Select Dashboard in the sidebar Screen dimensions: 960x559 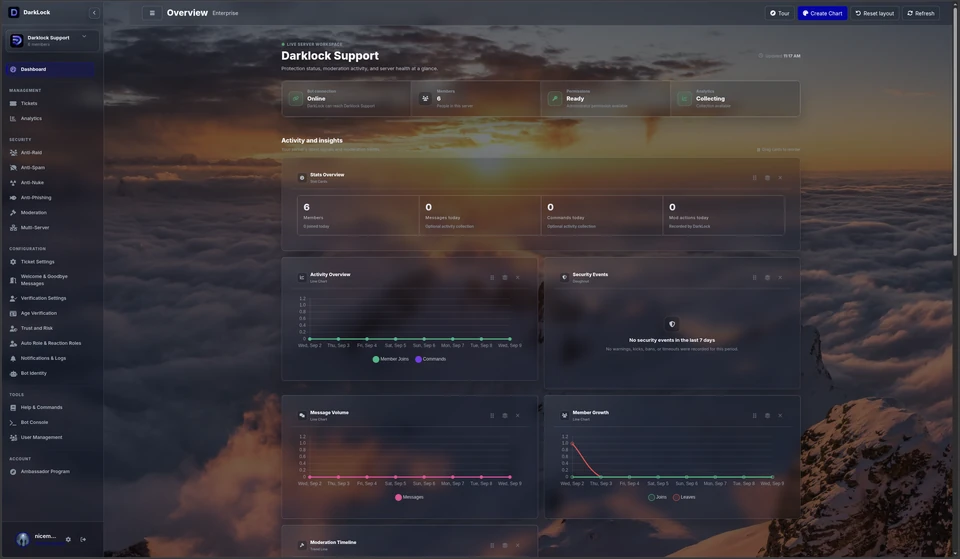[x=50, y=69]
